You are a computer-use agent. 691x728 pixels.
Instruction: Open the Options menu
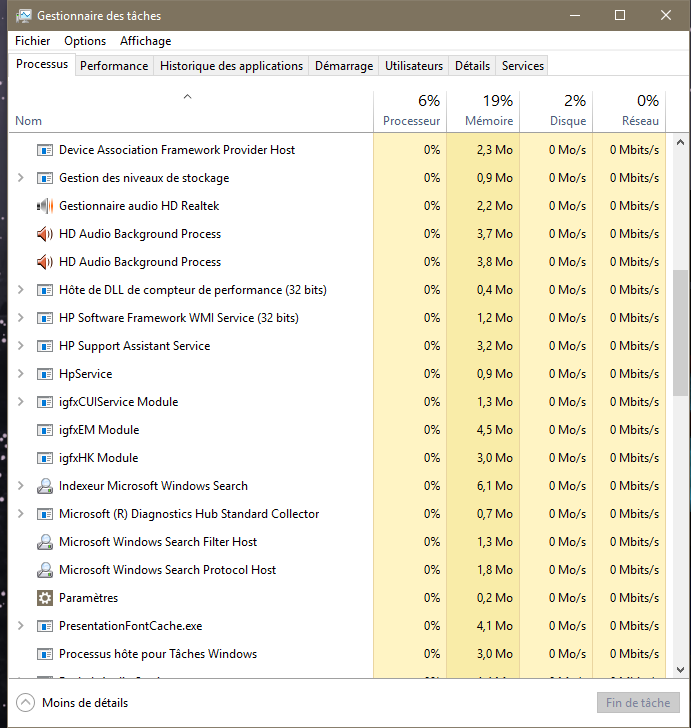point(85,41)
